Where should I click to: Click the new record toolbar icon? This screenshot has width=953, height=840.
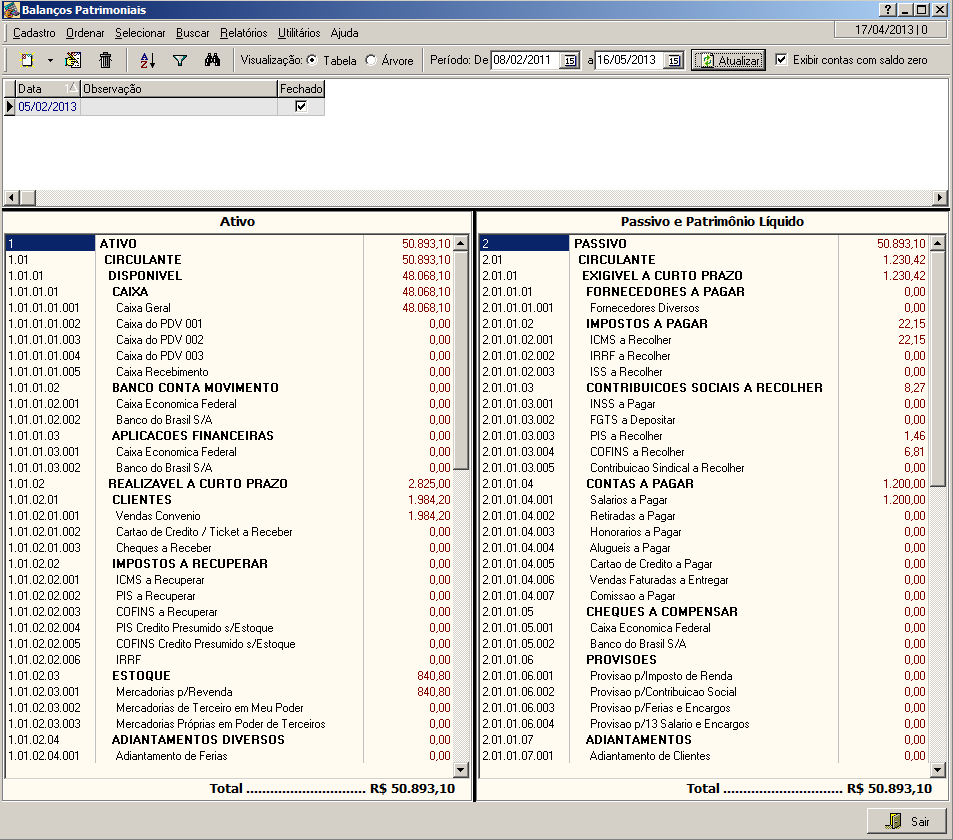(x=27, y=60)
